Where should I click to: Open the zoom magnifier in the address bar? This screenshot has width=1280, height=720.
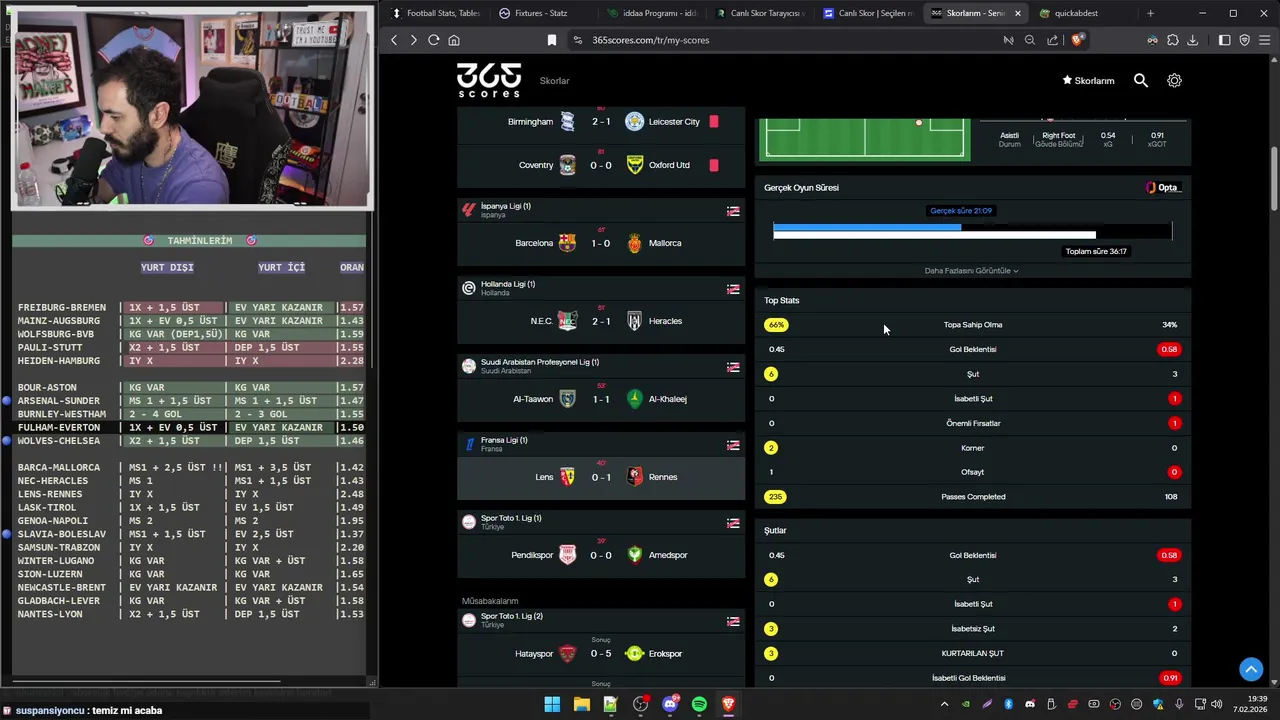point(1030,40)
